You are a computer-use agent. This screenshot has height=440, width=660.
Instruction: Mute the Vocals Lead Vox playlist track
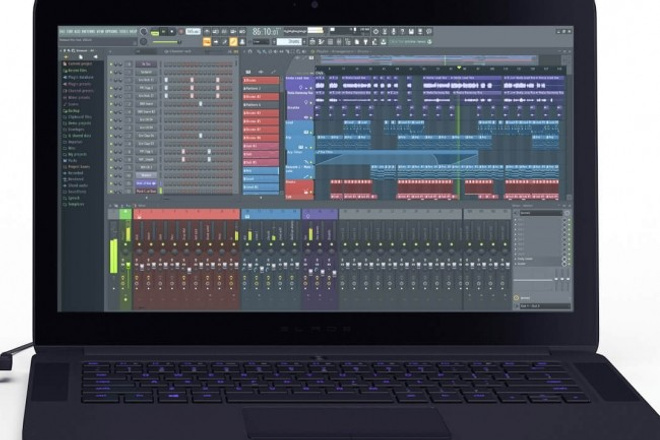pos(311,88)
